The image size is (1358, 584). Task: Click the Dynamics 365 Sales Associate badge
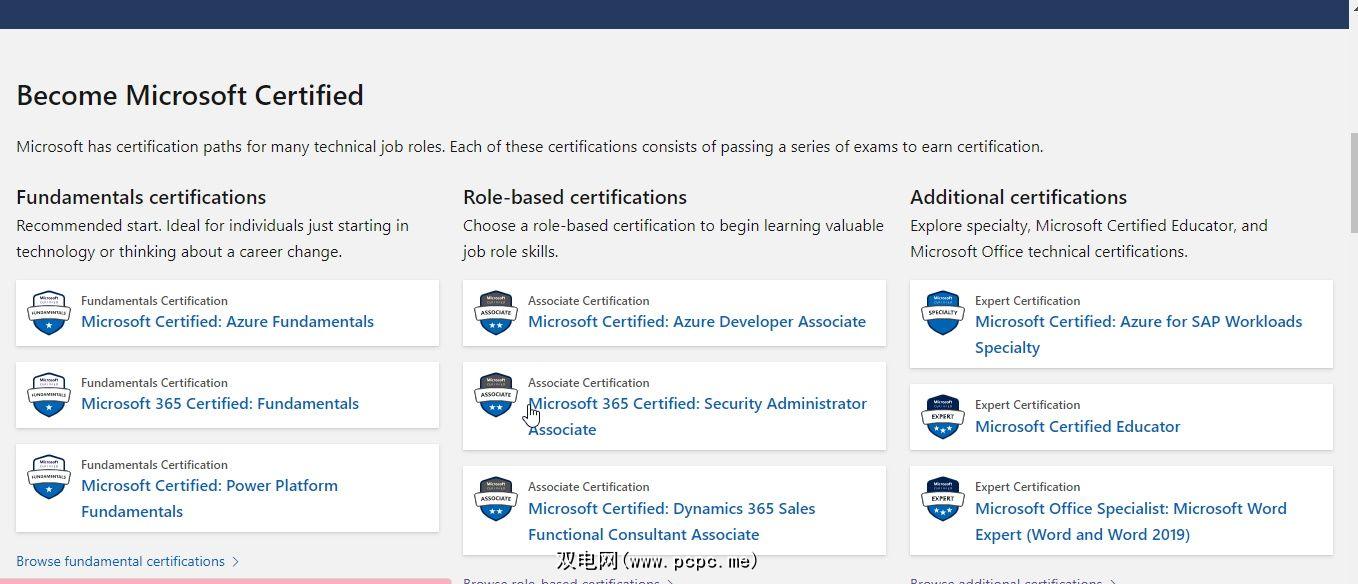pyautogui.click(x=495, y=499)
